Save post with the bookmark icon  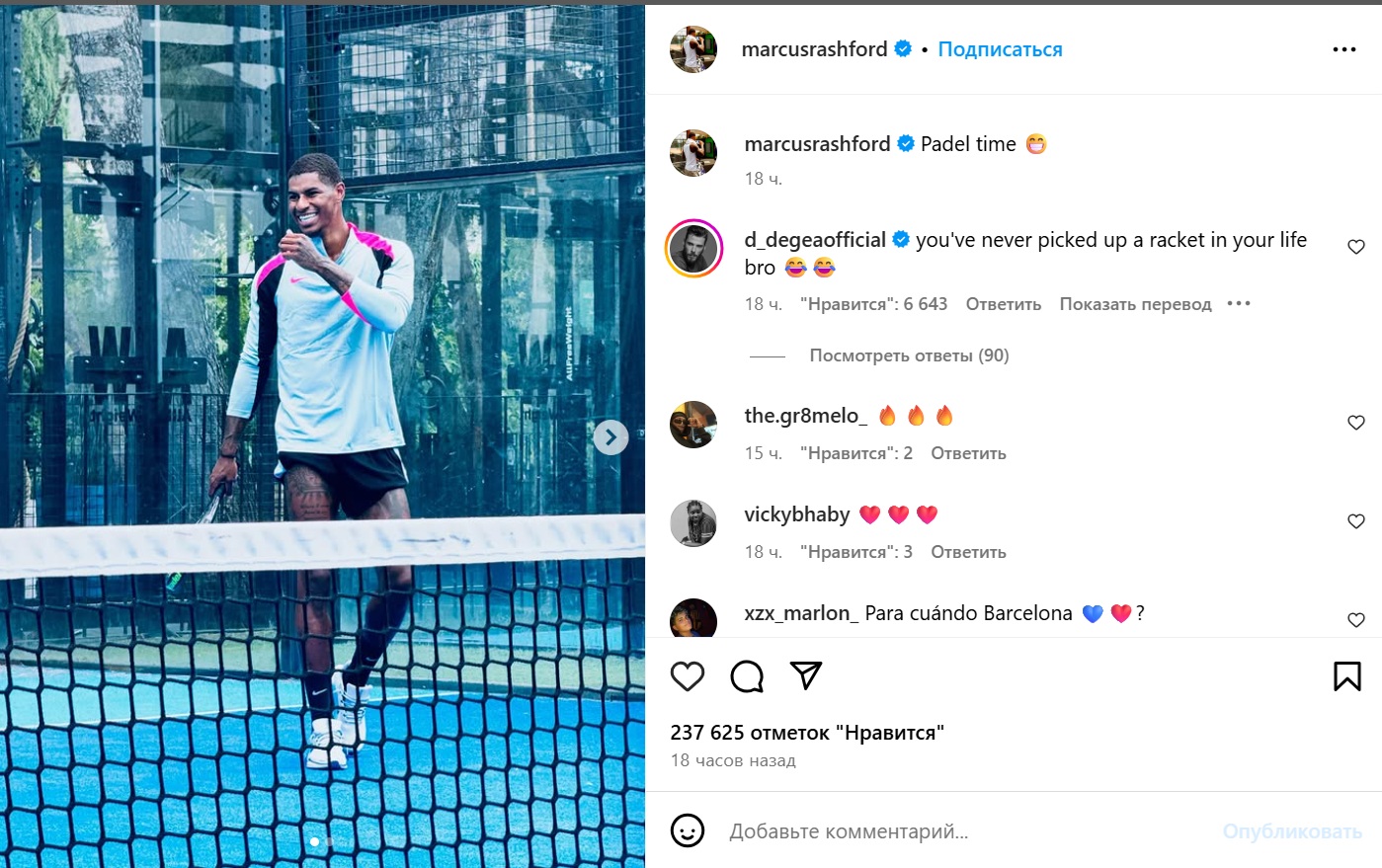1347,676
